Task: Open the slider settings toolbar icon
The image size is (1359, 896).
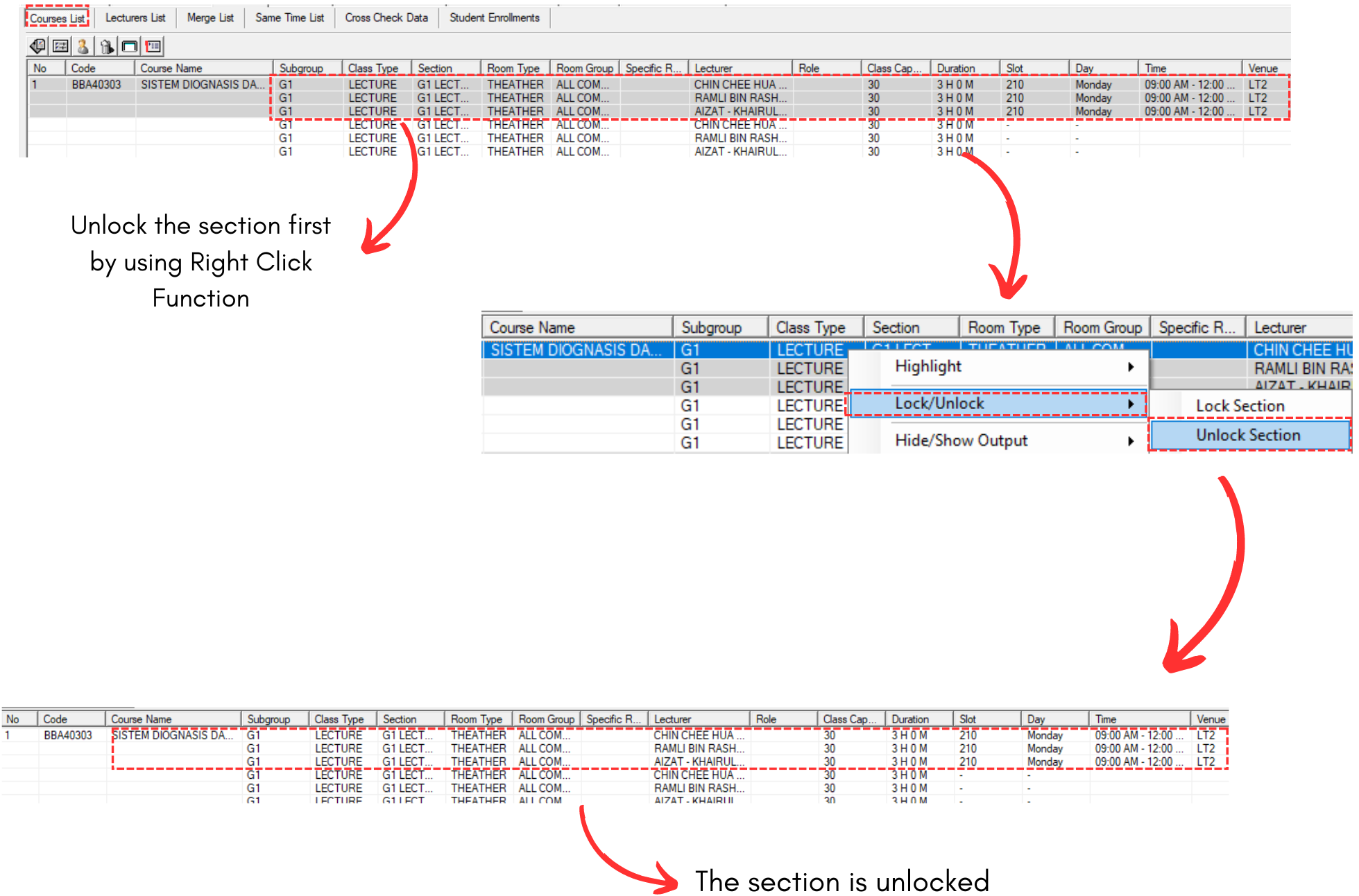Action: (x=61, y=46)
